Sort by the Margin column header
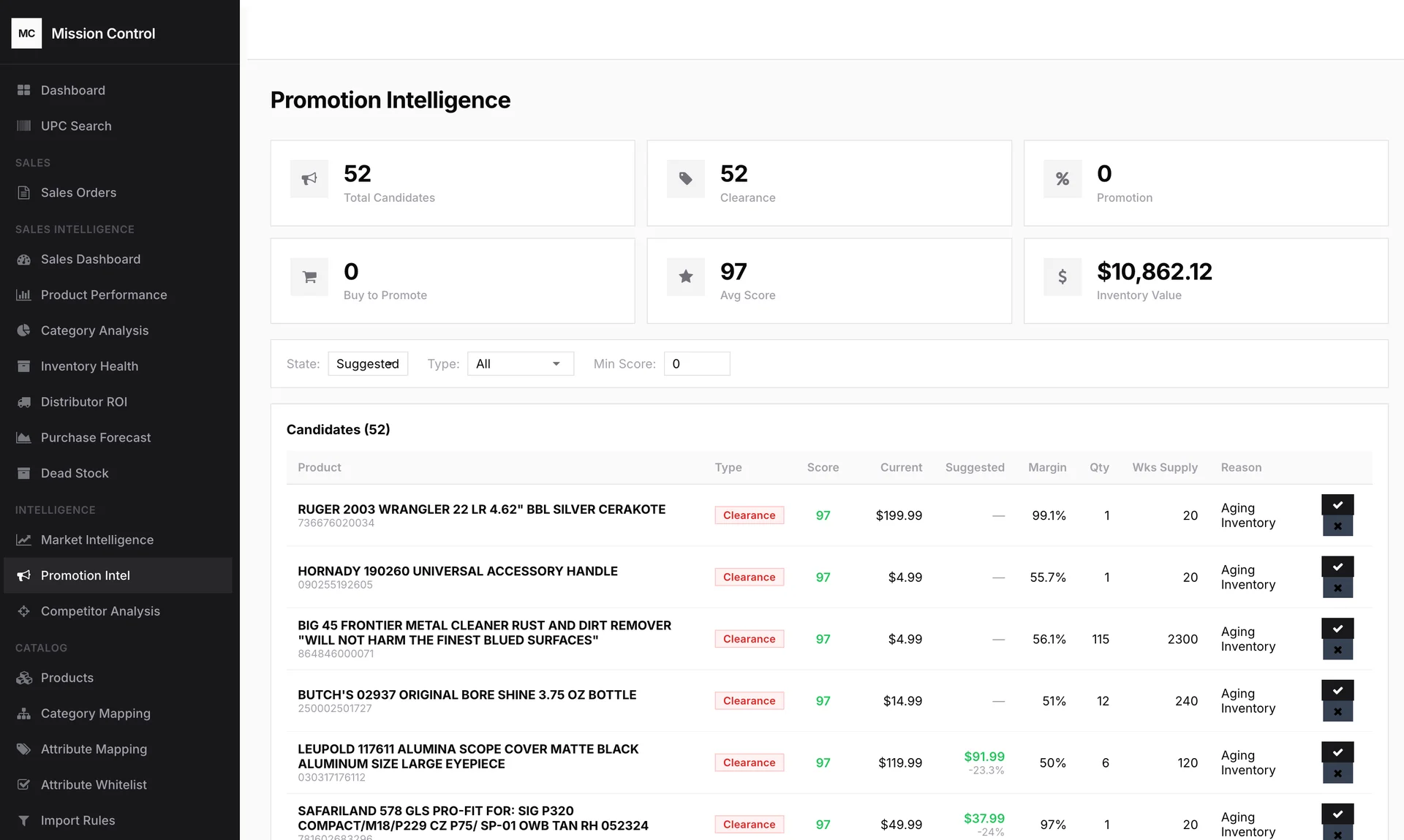 tap(1047, 467)
